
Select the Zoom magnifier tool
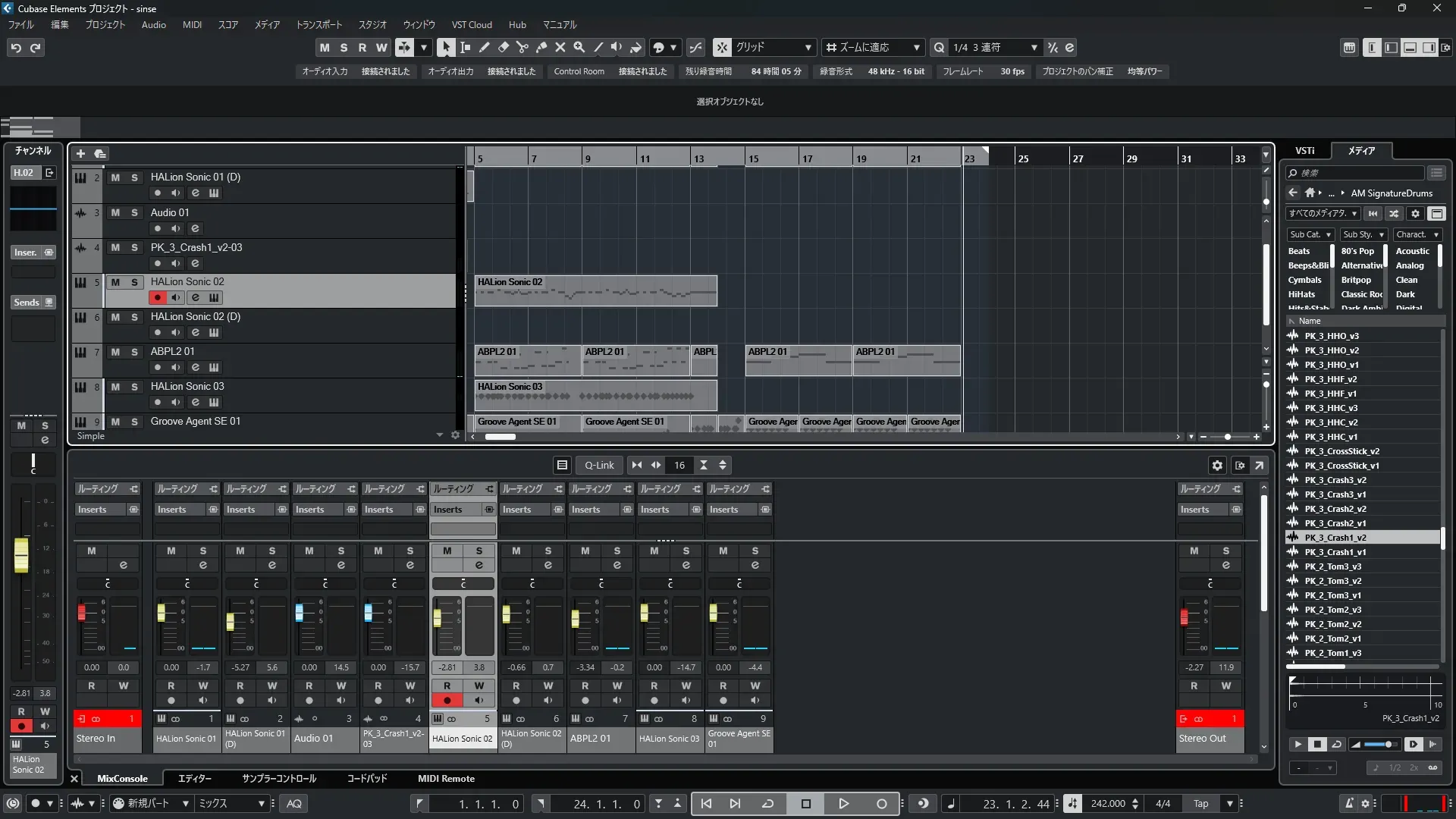[579, 47]
